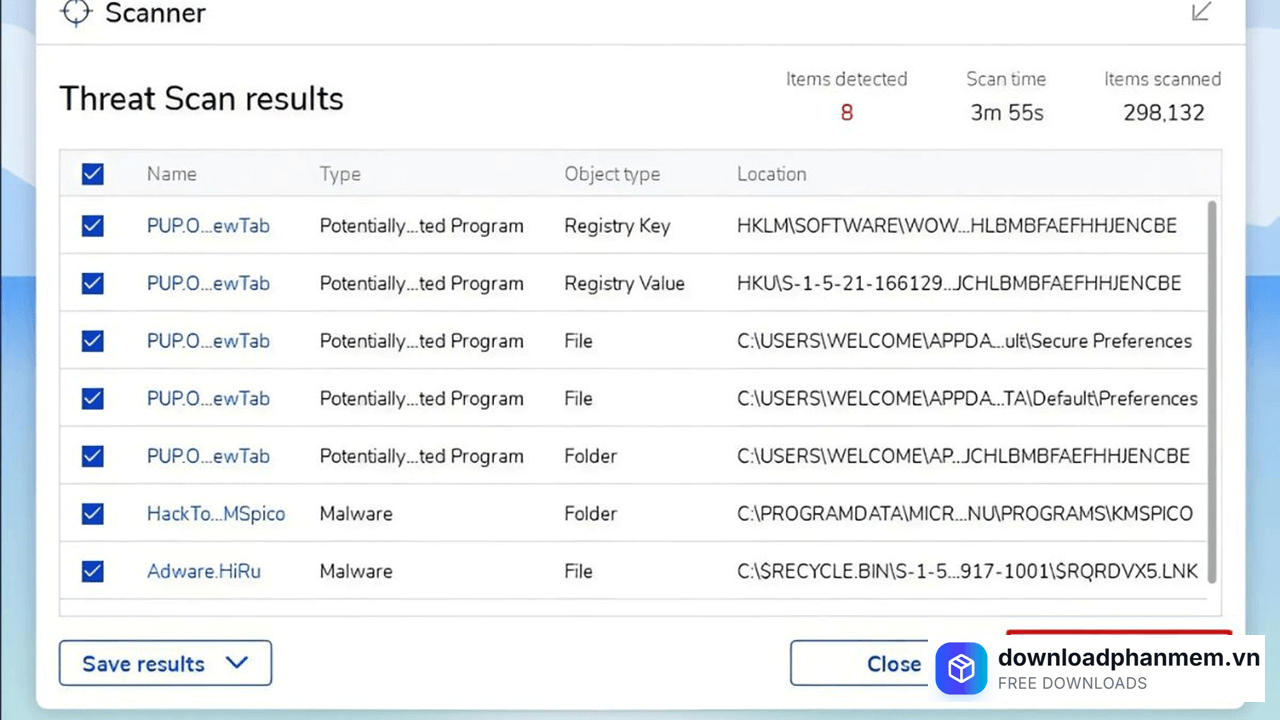Click the results list vertical scrollbar

click(1212, 390)
